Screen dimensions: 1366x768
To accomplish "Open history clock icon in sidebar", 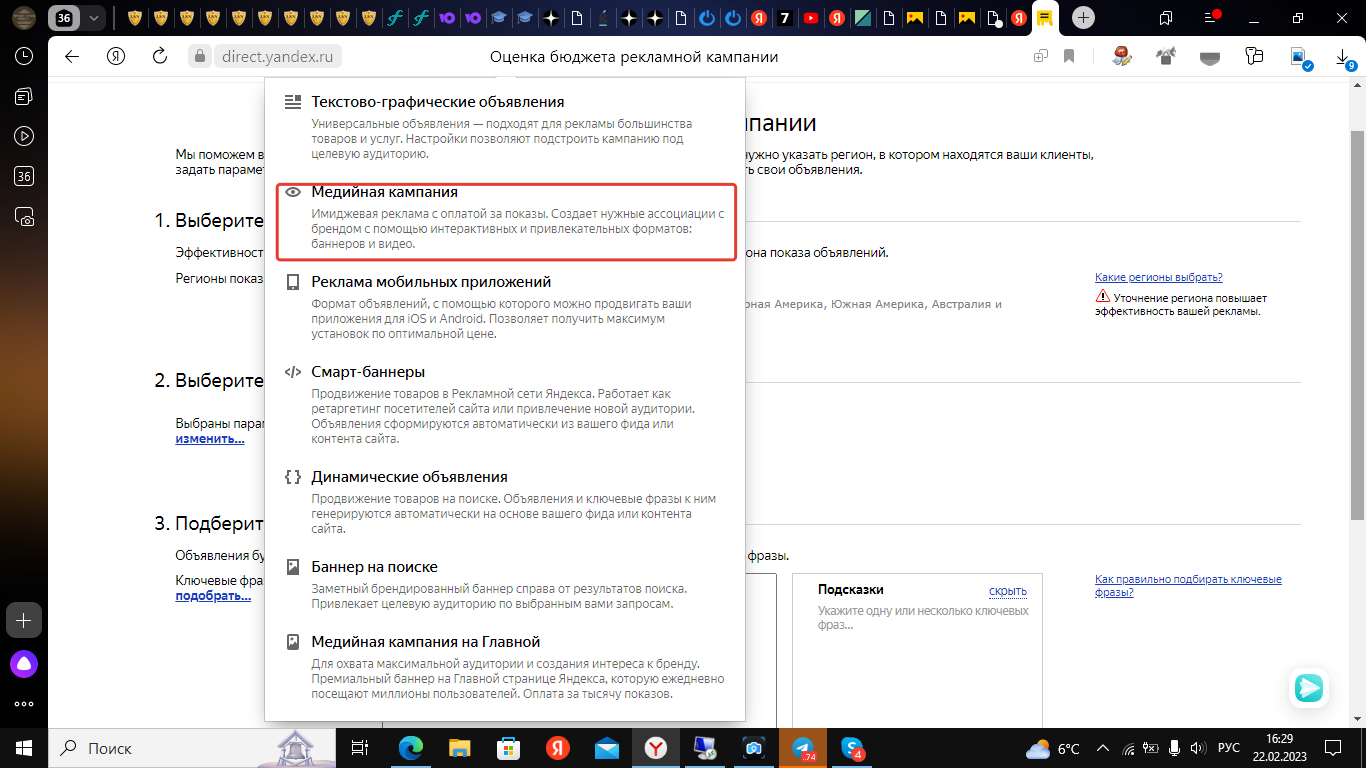I will 24,56.
